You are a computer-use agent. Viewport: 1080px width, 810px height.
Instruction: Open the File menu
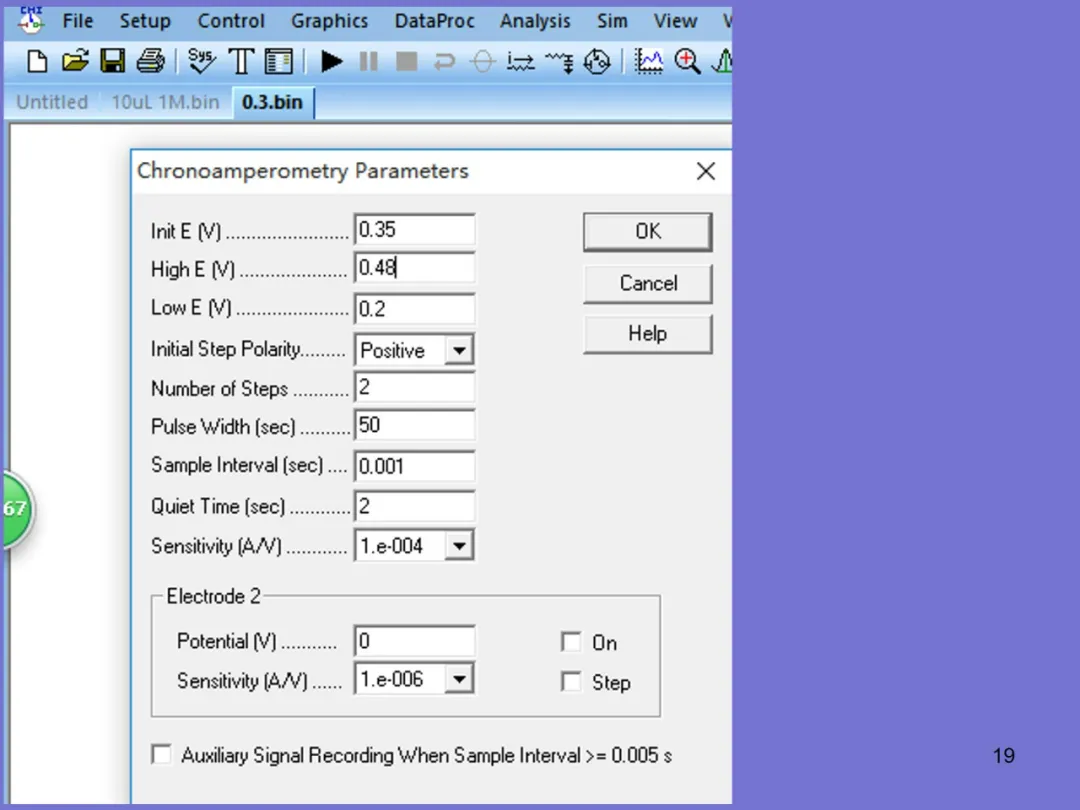tap(77, 21)
